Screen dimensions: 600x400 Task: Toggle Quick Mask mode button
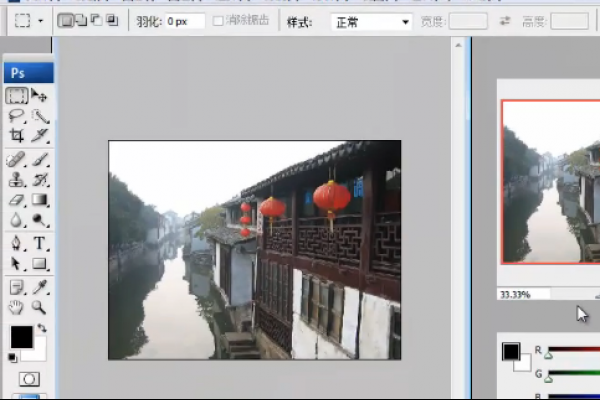[29, 379]
